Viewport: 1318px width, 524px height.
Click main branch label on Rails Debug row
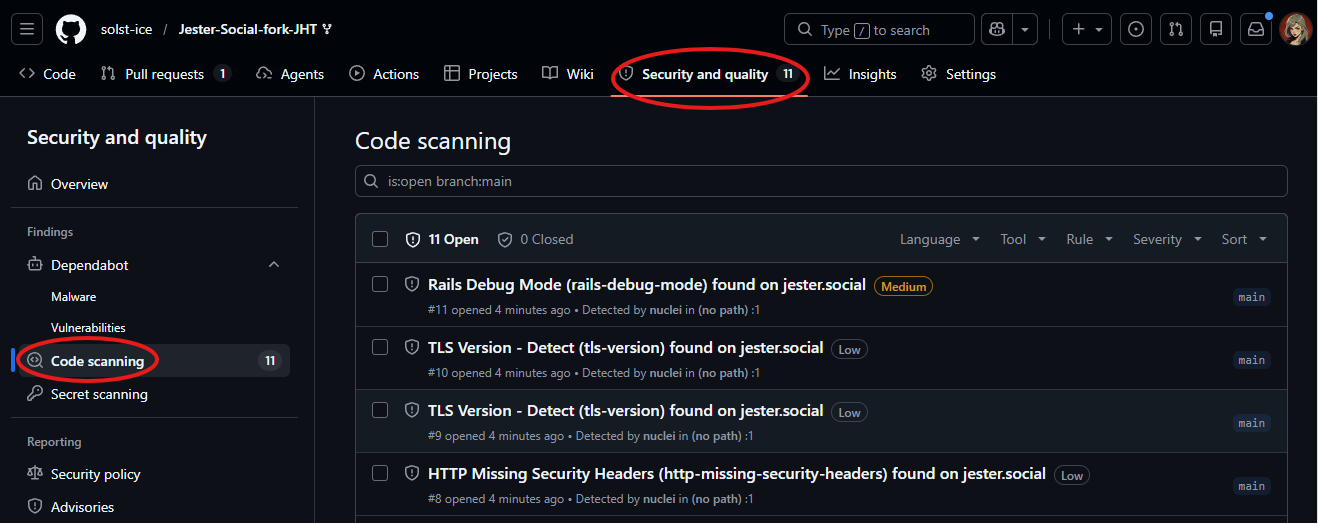tap(1251, 297)
